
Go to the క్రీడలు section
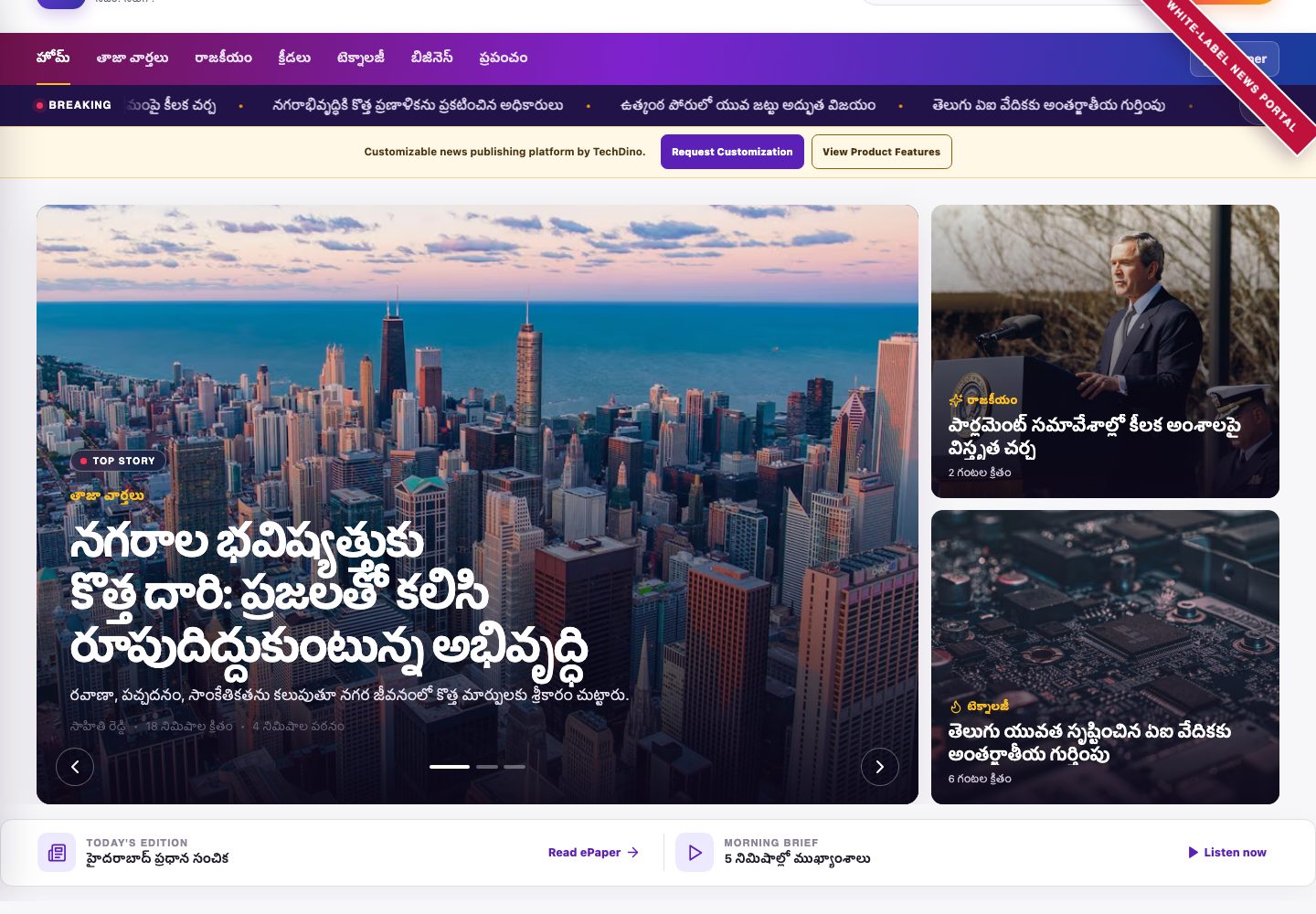(294, 58)
